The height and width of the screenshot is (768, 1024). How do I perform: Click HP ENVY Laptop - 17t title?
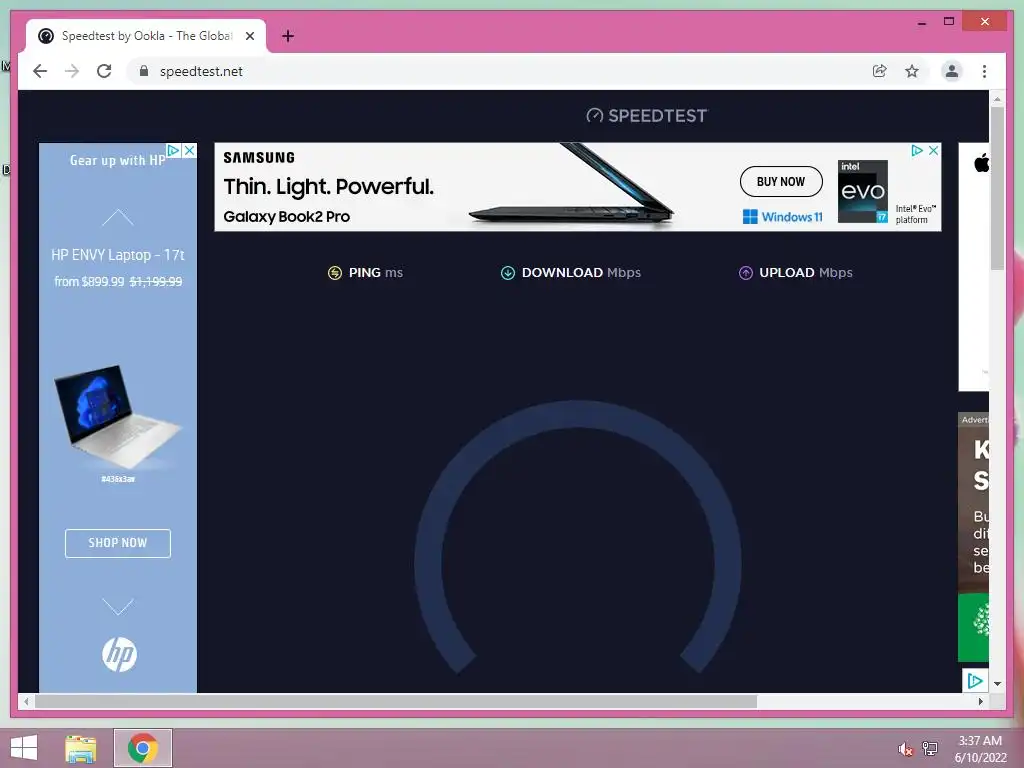(118, 255)
